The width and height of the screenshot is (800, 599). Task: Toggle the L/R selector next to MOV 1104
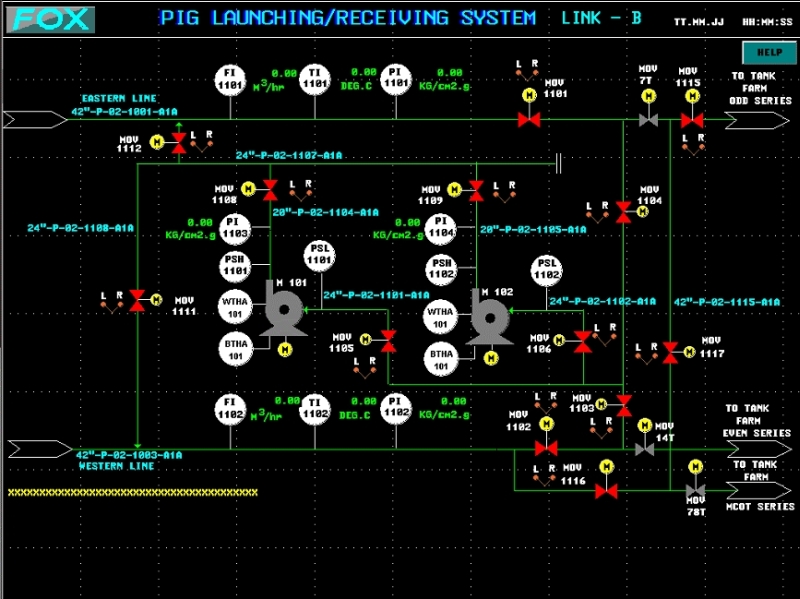pos(598,211)
